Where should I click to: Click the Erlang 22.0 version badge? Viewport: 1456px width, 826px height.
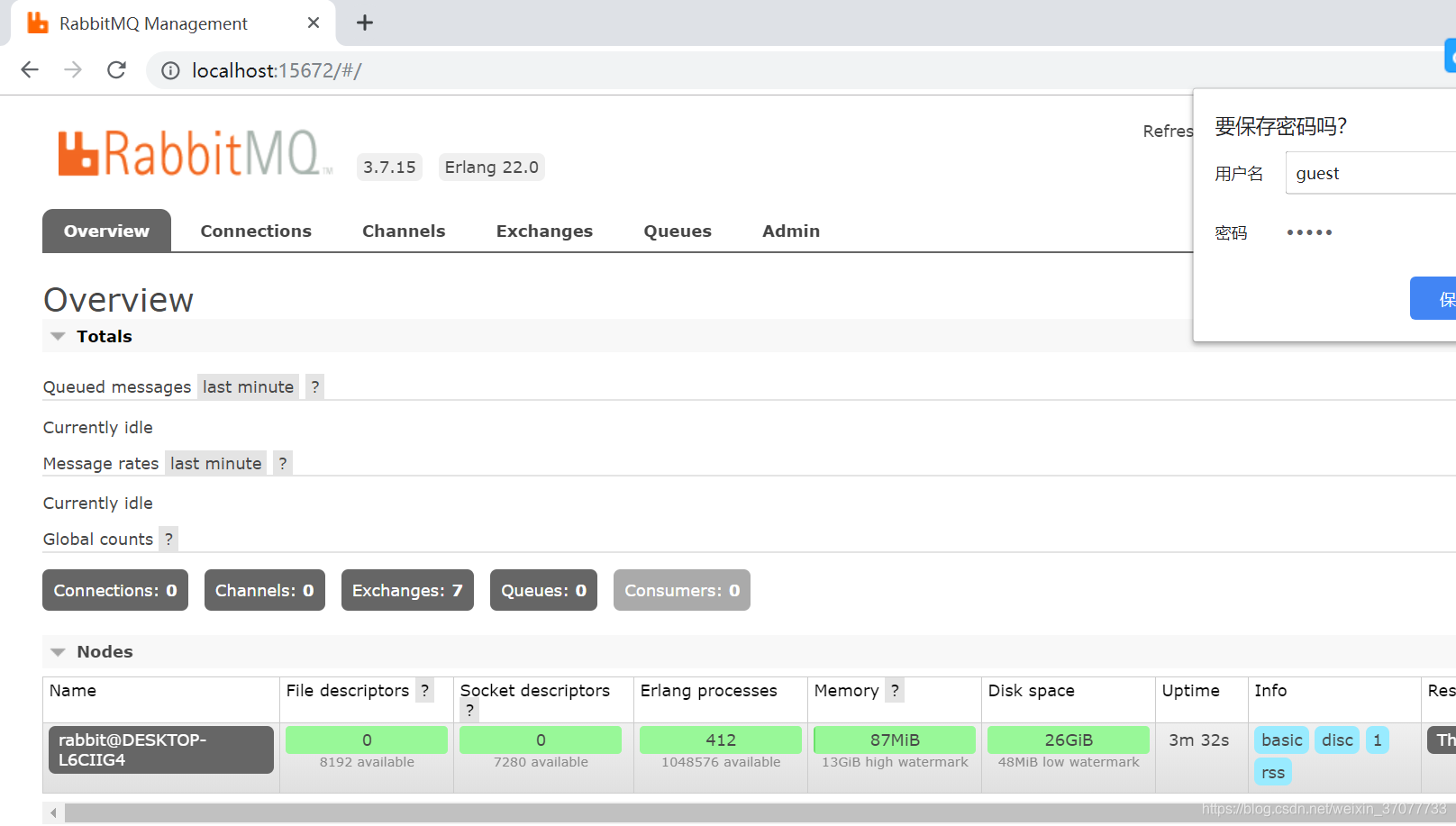(491, 168)
